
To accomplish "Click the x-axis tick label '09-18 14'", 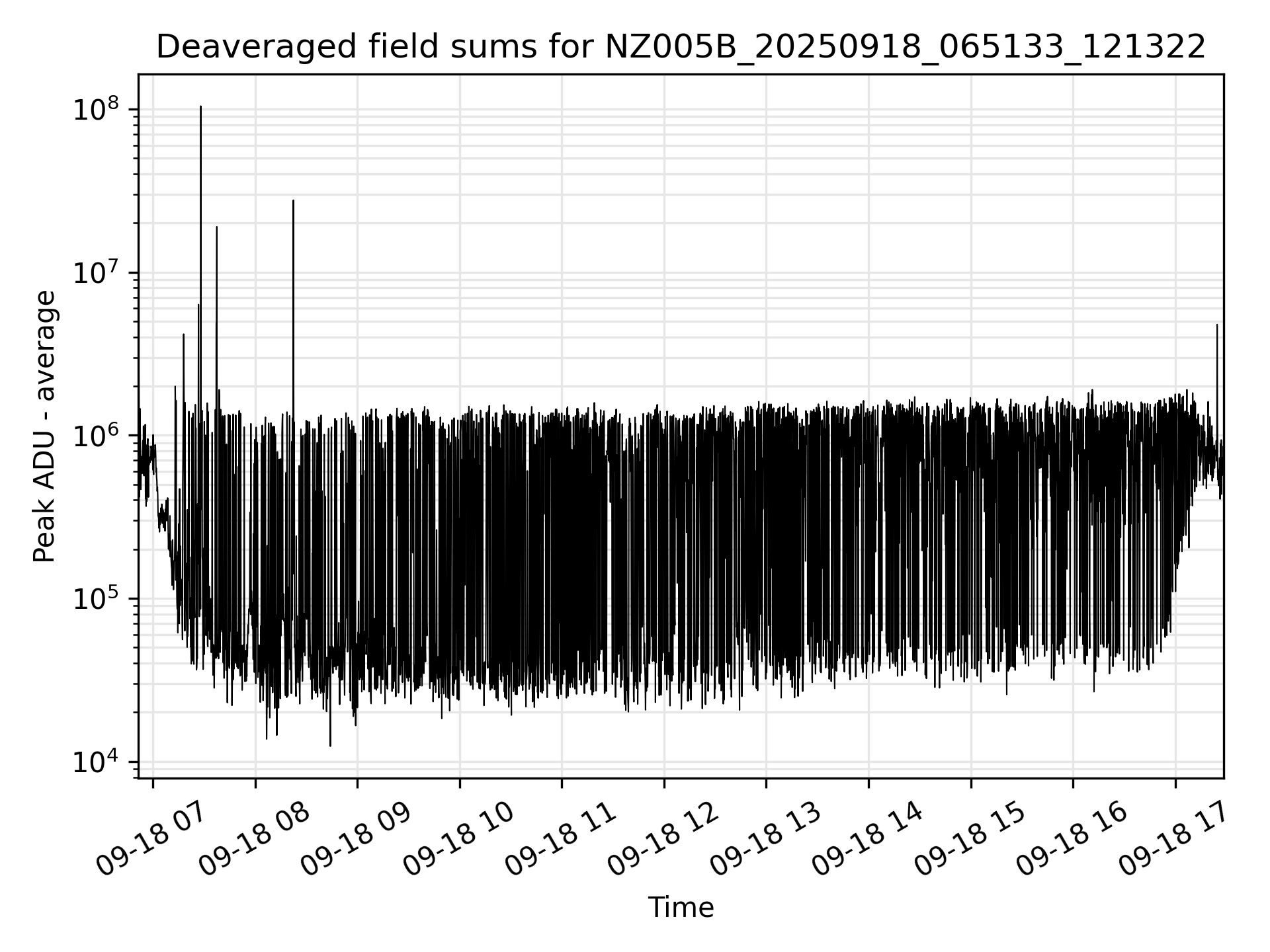I will click(867, 838).
